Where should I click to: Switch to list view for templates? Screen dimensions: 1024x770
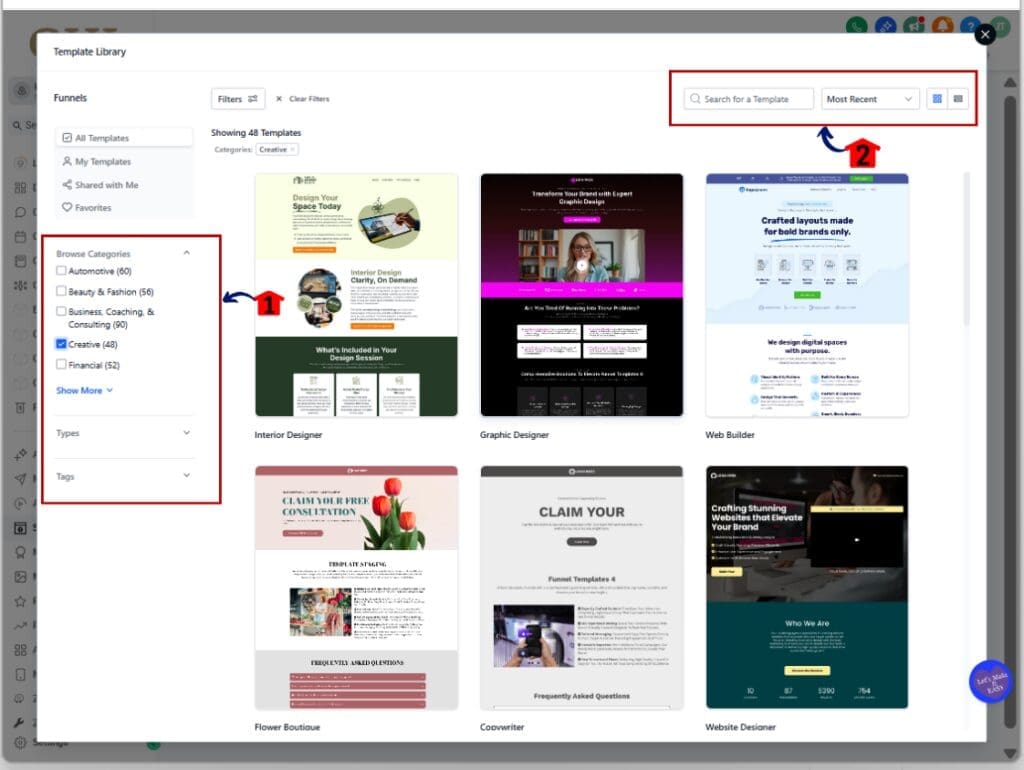tap(958, 99)
